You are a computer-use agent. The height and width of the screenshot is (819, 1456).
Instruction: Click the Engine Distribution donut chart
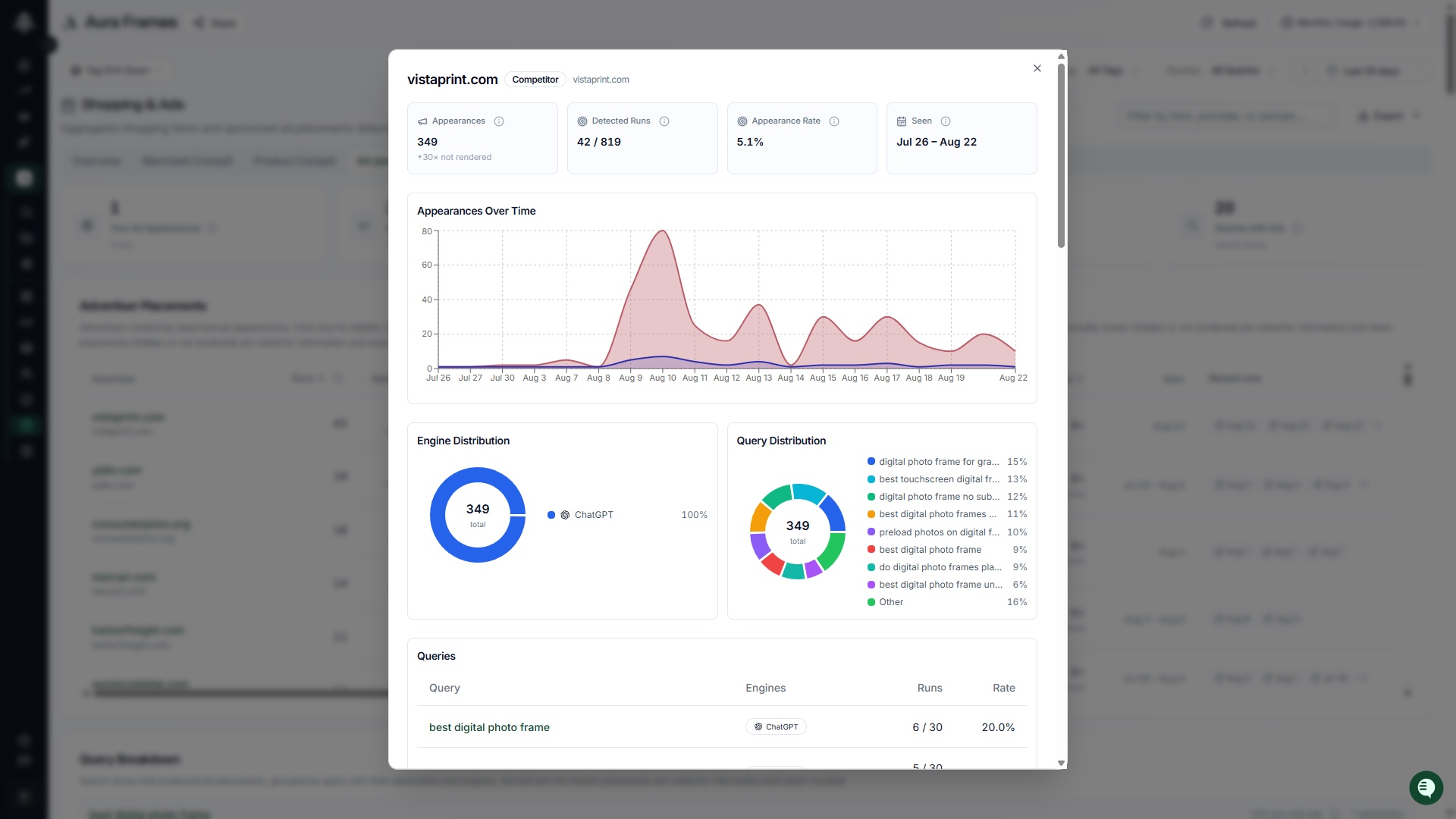coord(478,515)
